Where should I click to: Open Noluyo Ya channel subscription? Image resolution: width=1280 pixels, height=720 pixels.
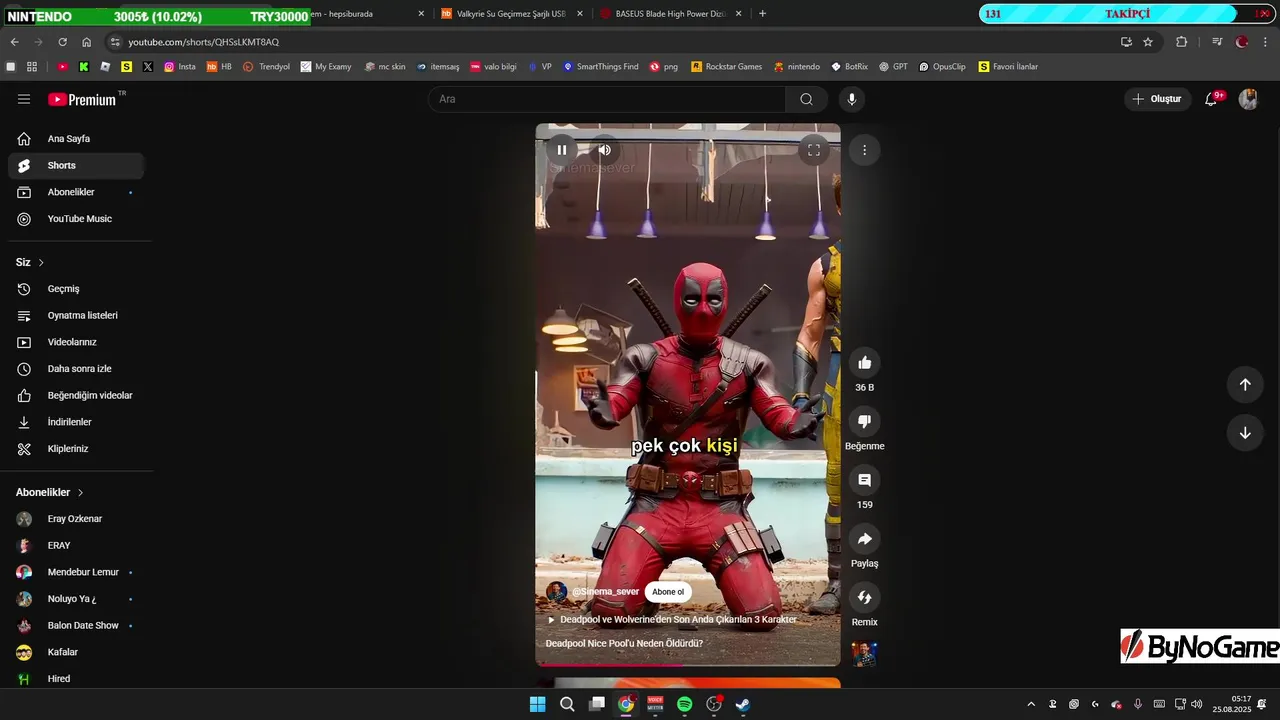click(x=76, y=599)
